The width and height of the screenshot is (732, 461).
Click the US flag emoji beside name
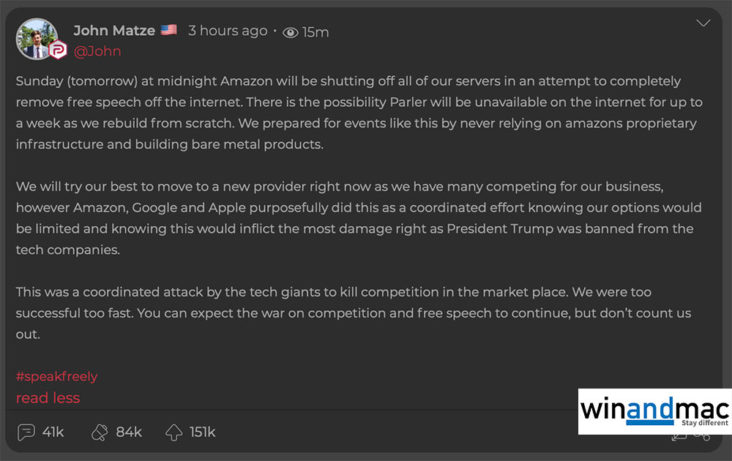click(169, 30)
